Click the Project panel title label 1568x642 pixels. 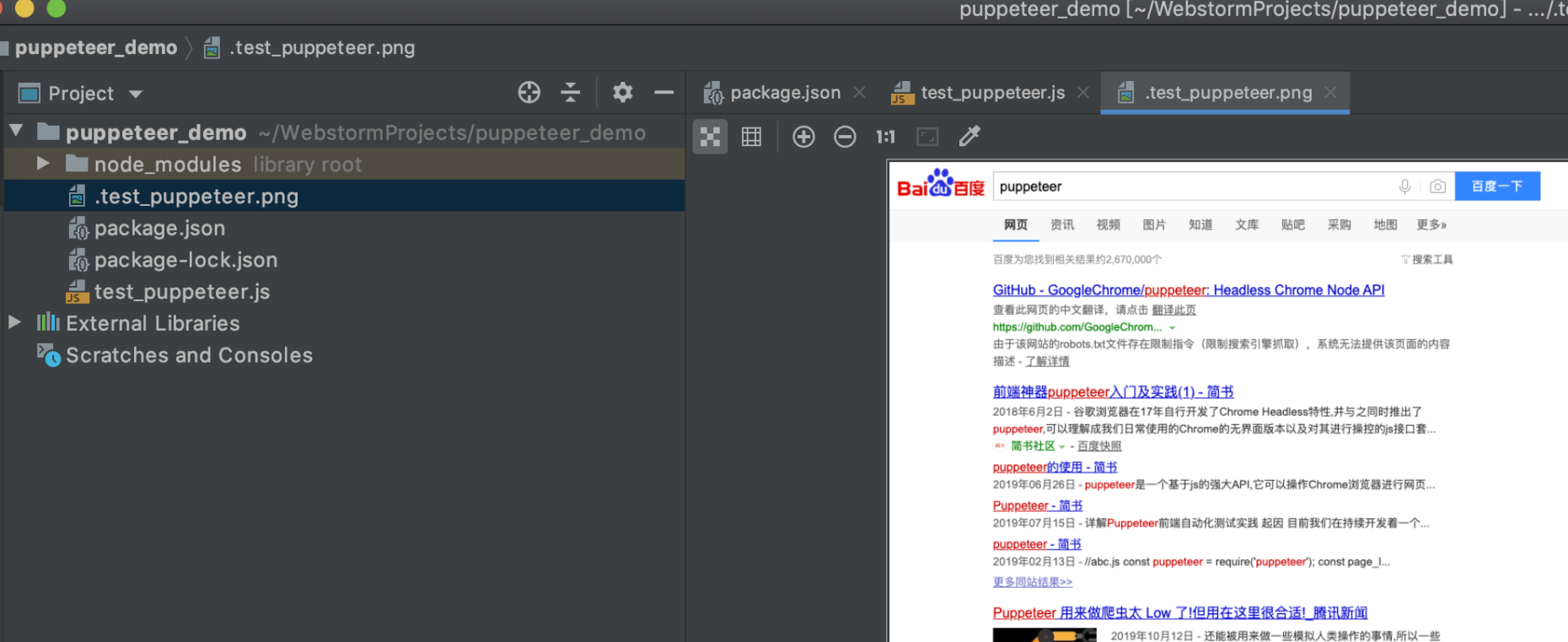81,94
